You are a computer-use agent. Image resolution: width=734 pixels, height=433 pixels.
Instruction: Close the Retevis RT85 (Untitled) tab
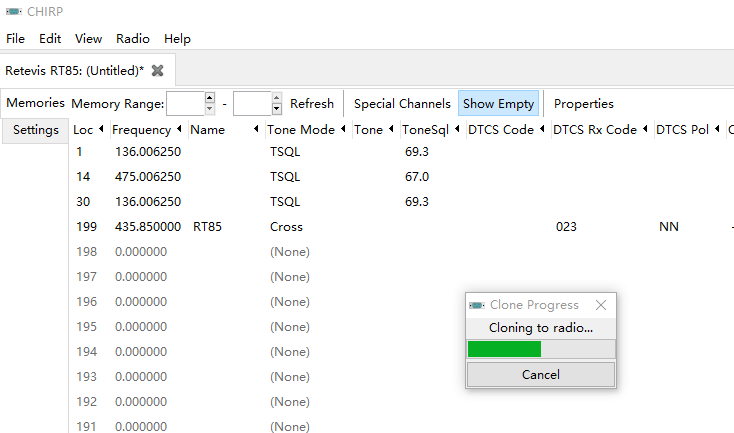[x=158, y=71]
